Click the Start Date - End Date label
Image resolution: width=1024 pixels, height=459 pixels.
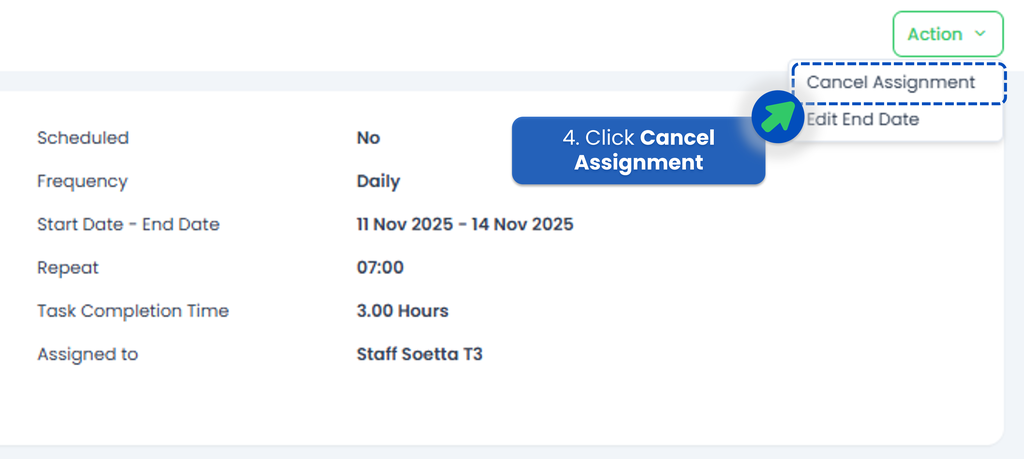click(x=128, y=225)
